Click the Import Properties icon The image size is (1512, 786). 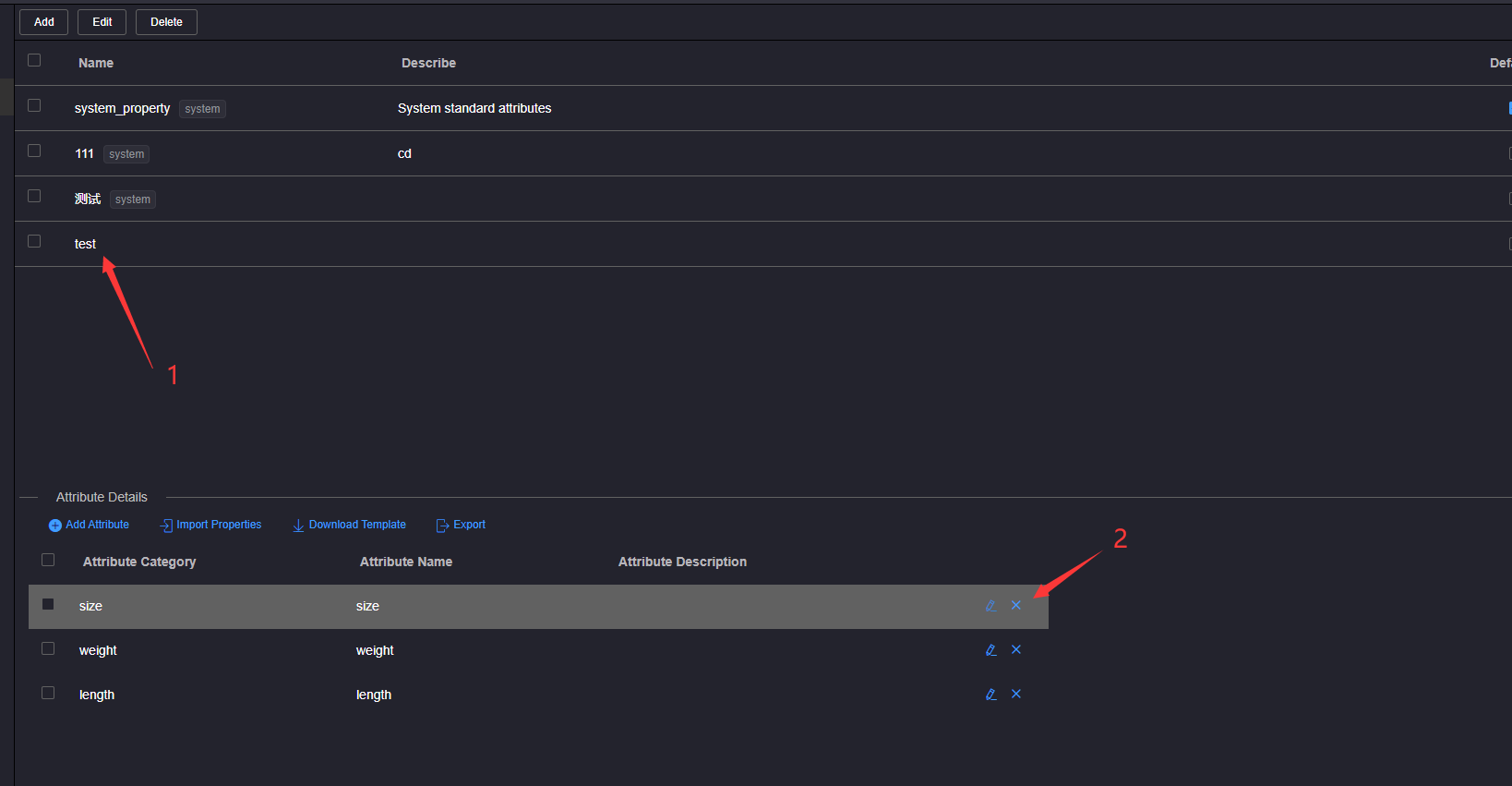pyautogui.click(x=166, y=526)
